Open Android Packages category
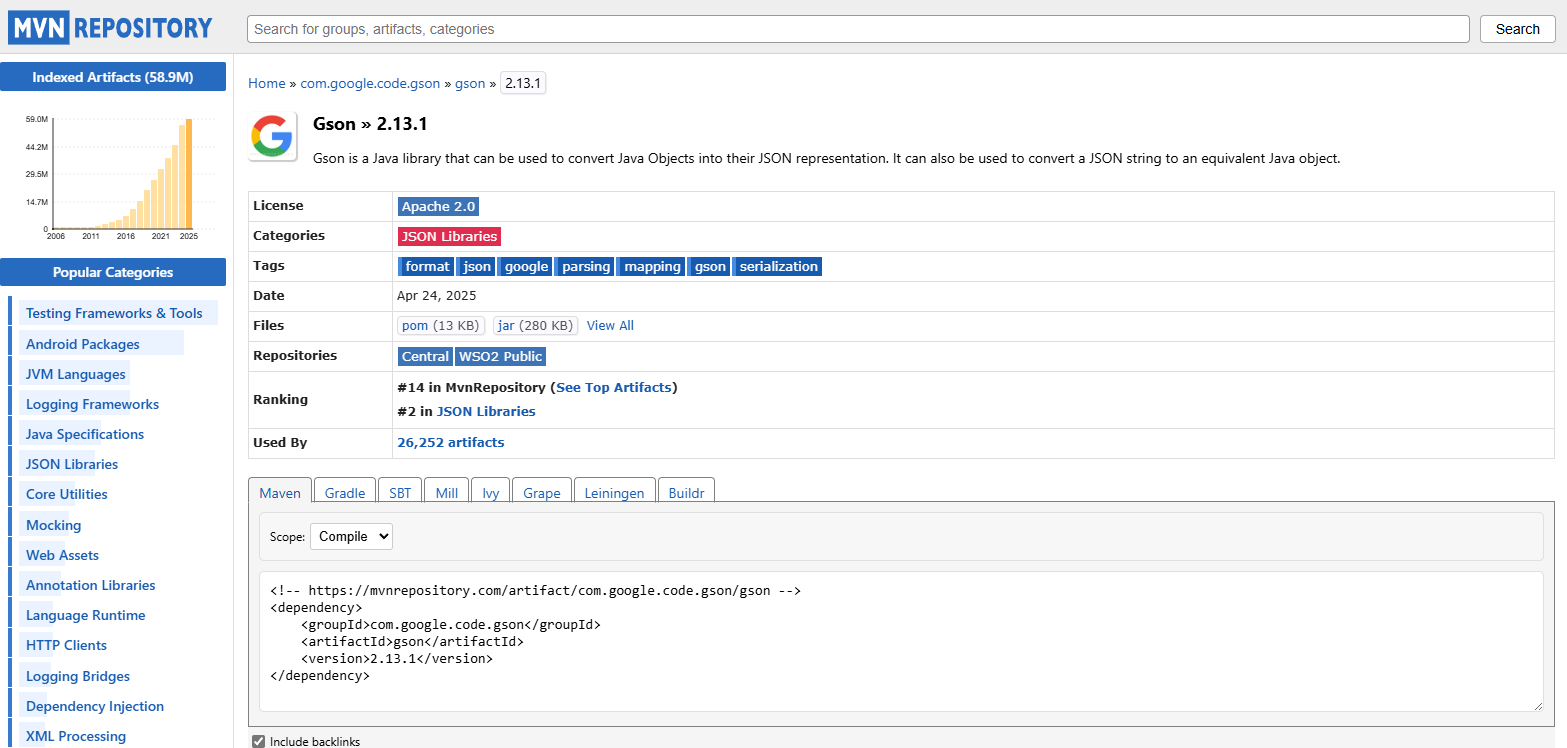Image resolution: width=1567 pixels, height=748 pixels. [x=83, y=344]
